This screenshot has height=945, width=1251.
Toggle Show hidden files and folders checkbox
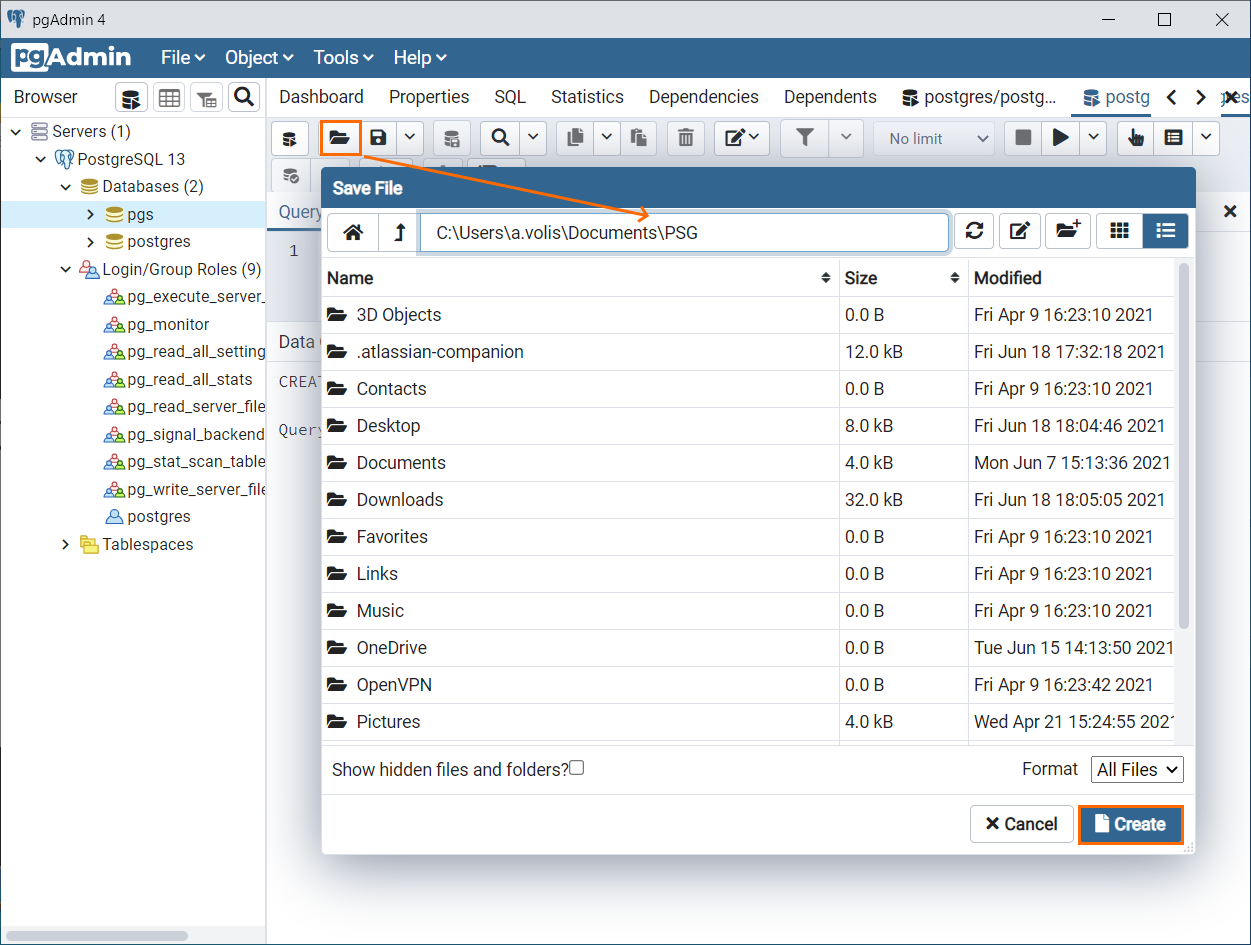pyautogui.click(x=576, y=768)
